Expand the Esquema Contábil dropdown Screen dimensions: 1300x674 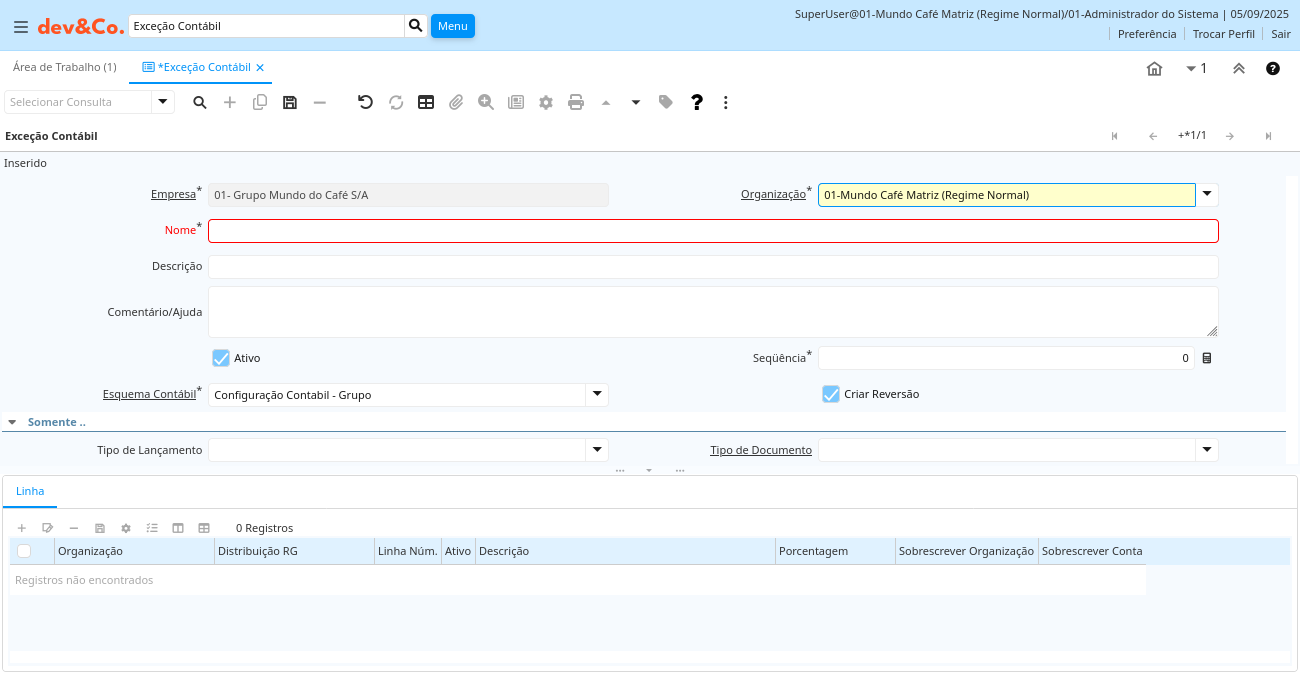pyautogui.click(x=597, y=394)
